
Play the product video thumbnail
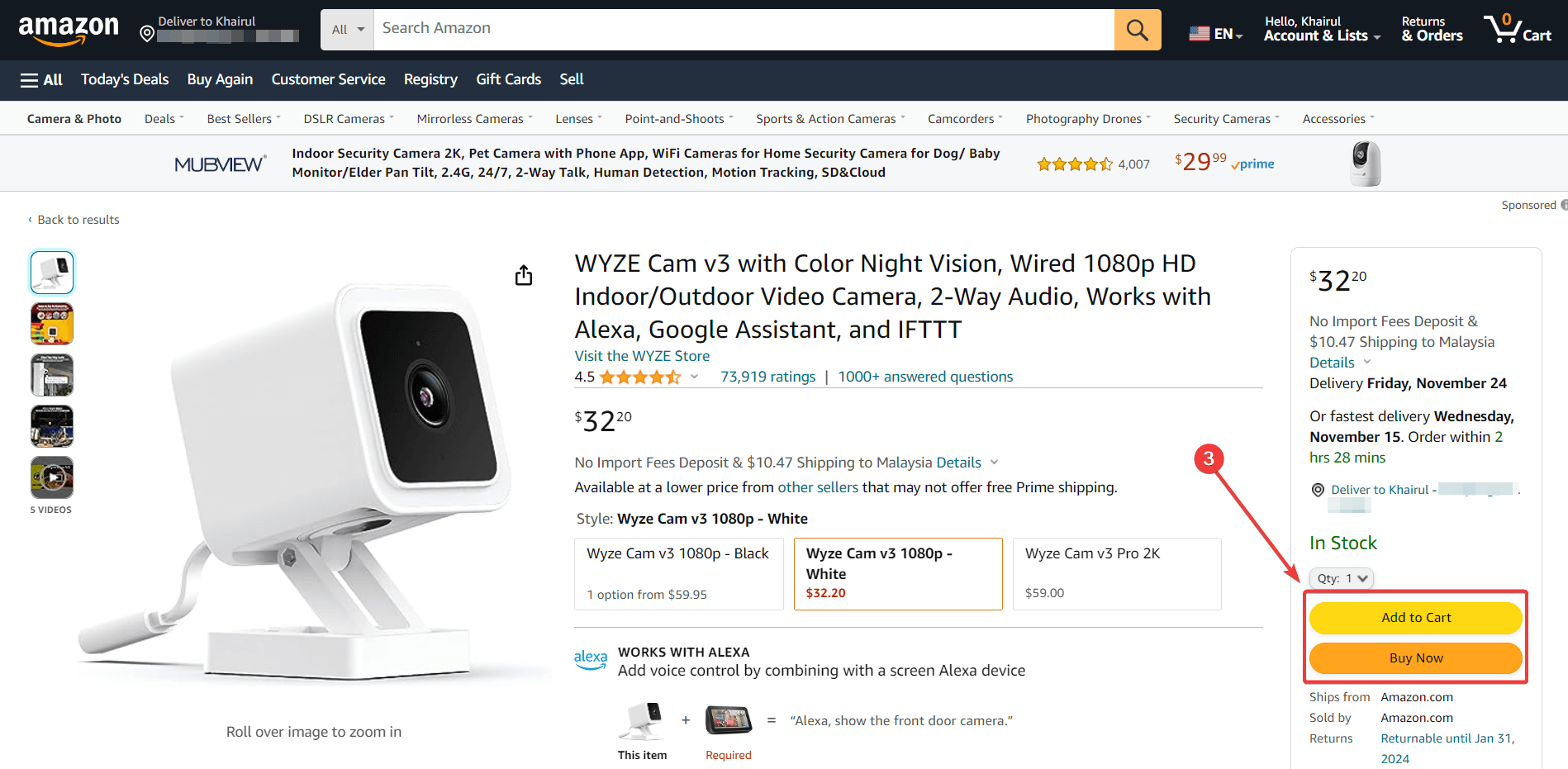click(x=52, y=477)
